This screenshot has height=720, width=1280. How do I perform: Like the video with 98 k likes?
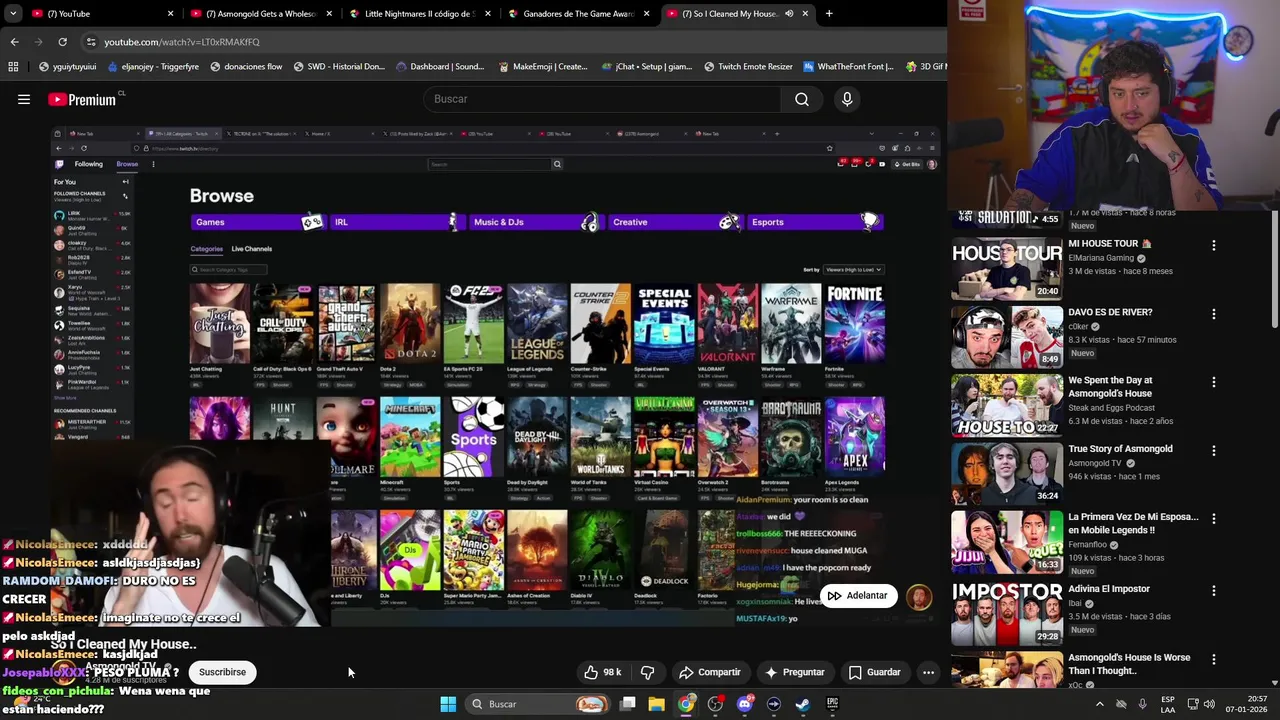(x=602, y=672)
